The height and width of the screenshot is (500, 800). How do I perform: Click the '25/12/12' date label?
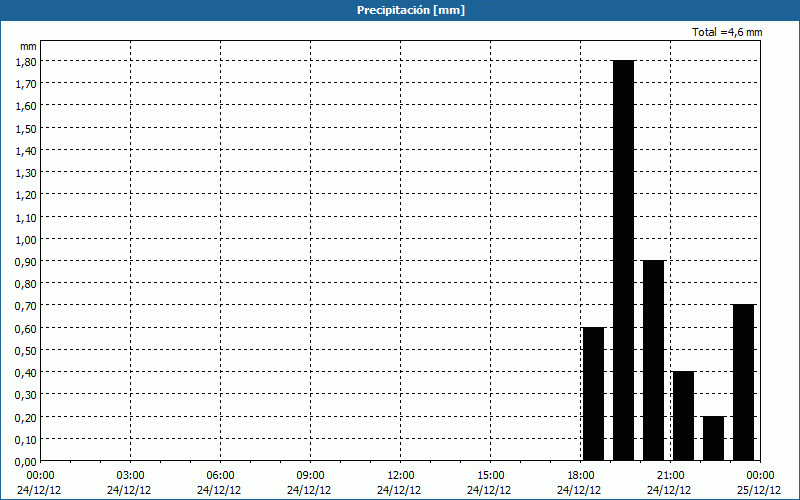[x=759, y=490]
